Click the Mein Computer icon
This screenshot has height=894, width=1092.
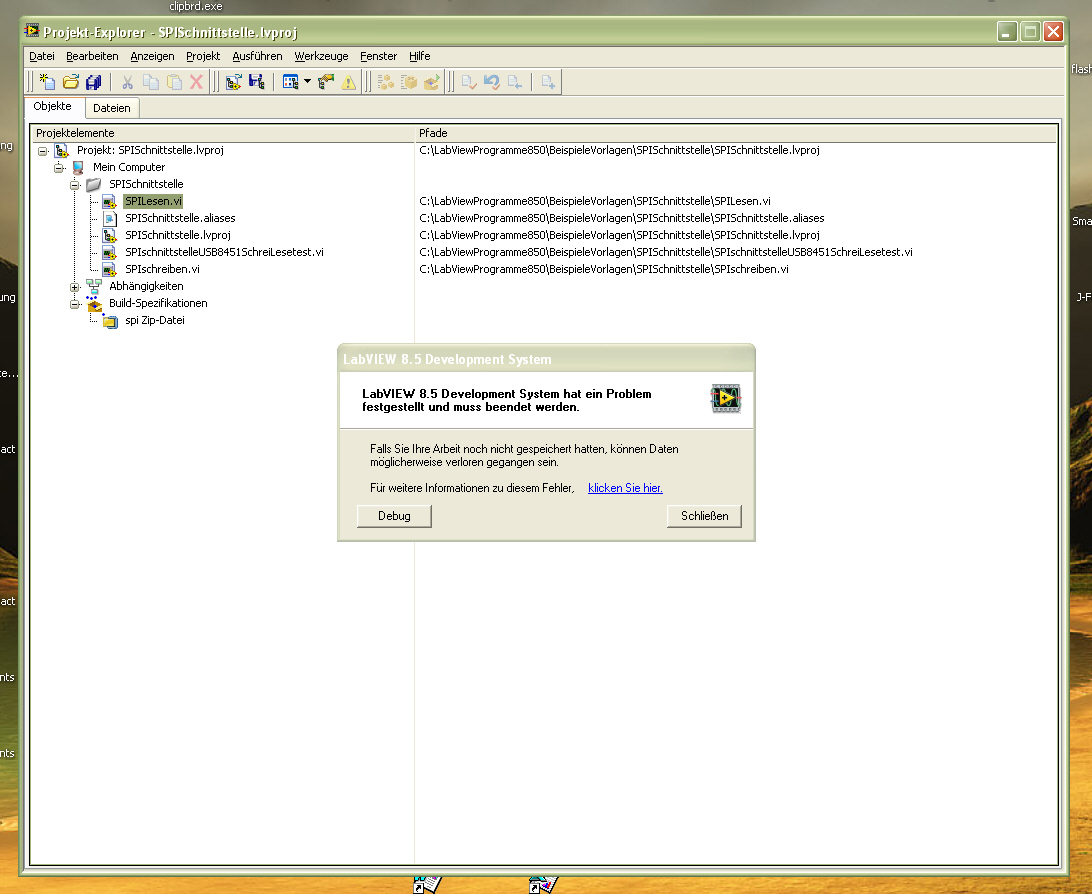click(78, 168)
